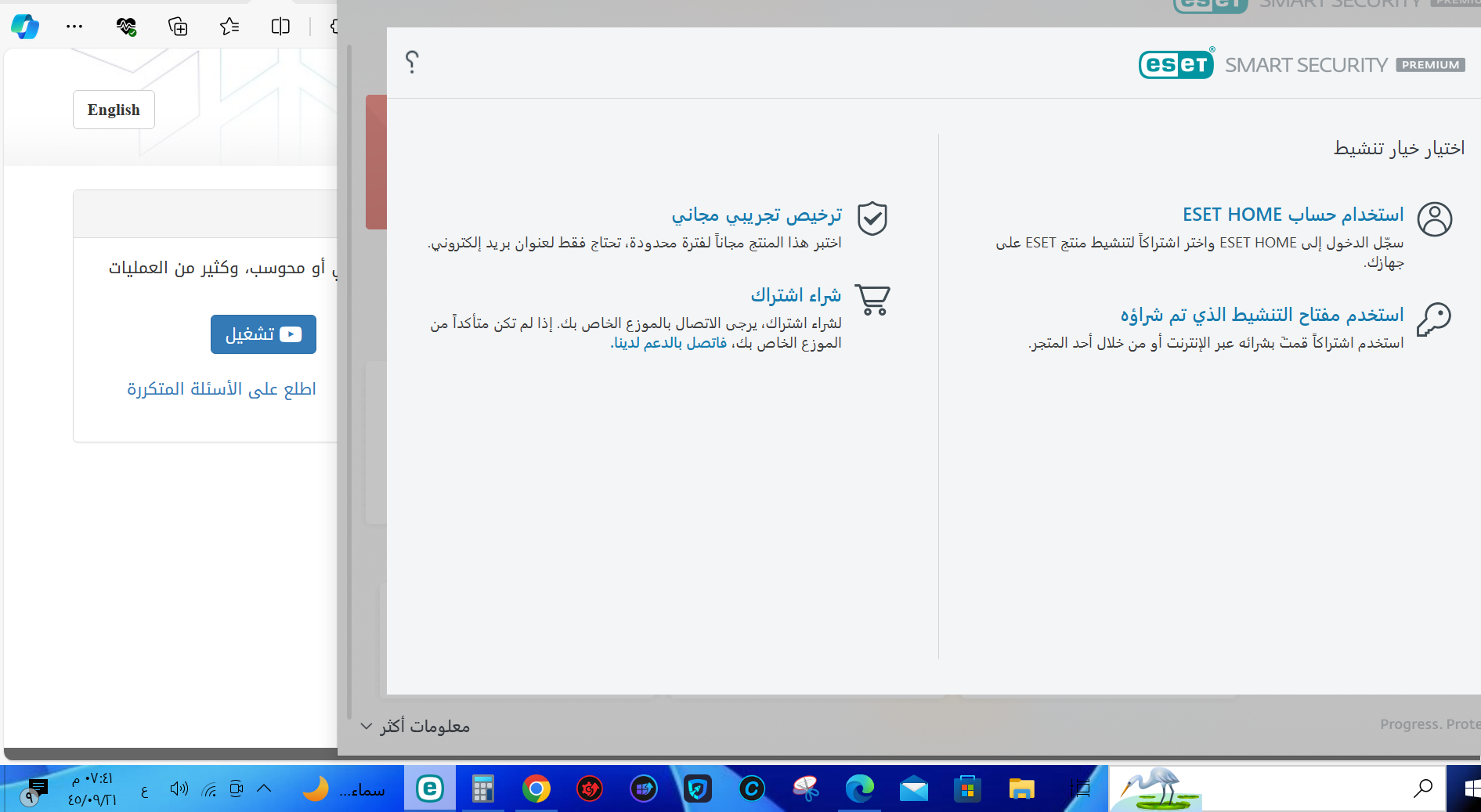Select 'استخدام حساب ESET HOME' option

coord(1293,215)
